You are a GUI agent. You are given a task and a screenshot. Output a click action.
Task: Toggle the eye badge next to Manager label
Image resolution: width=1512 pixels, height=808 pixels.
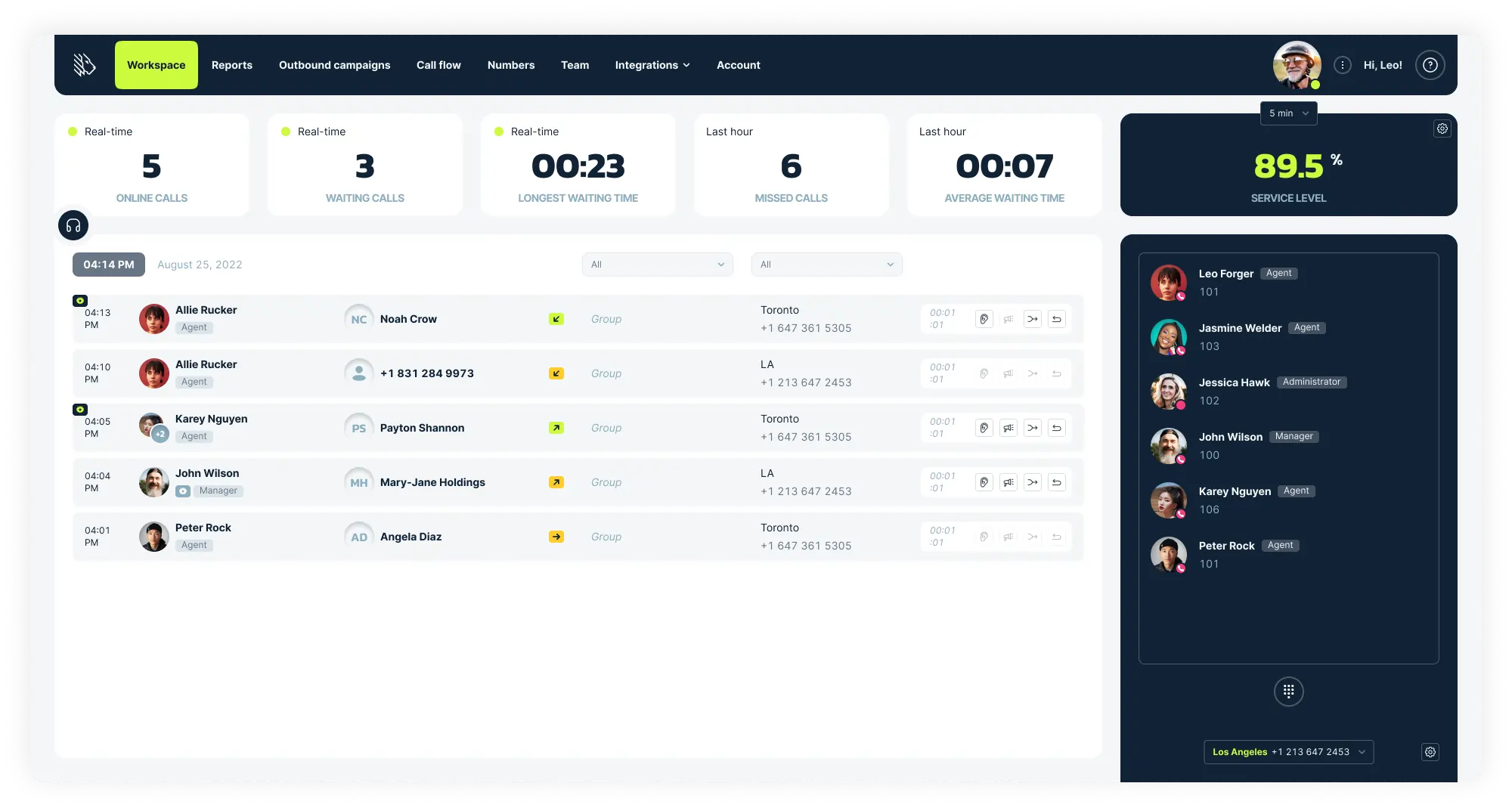183,491
